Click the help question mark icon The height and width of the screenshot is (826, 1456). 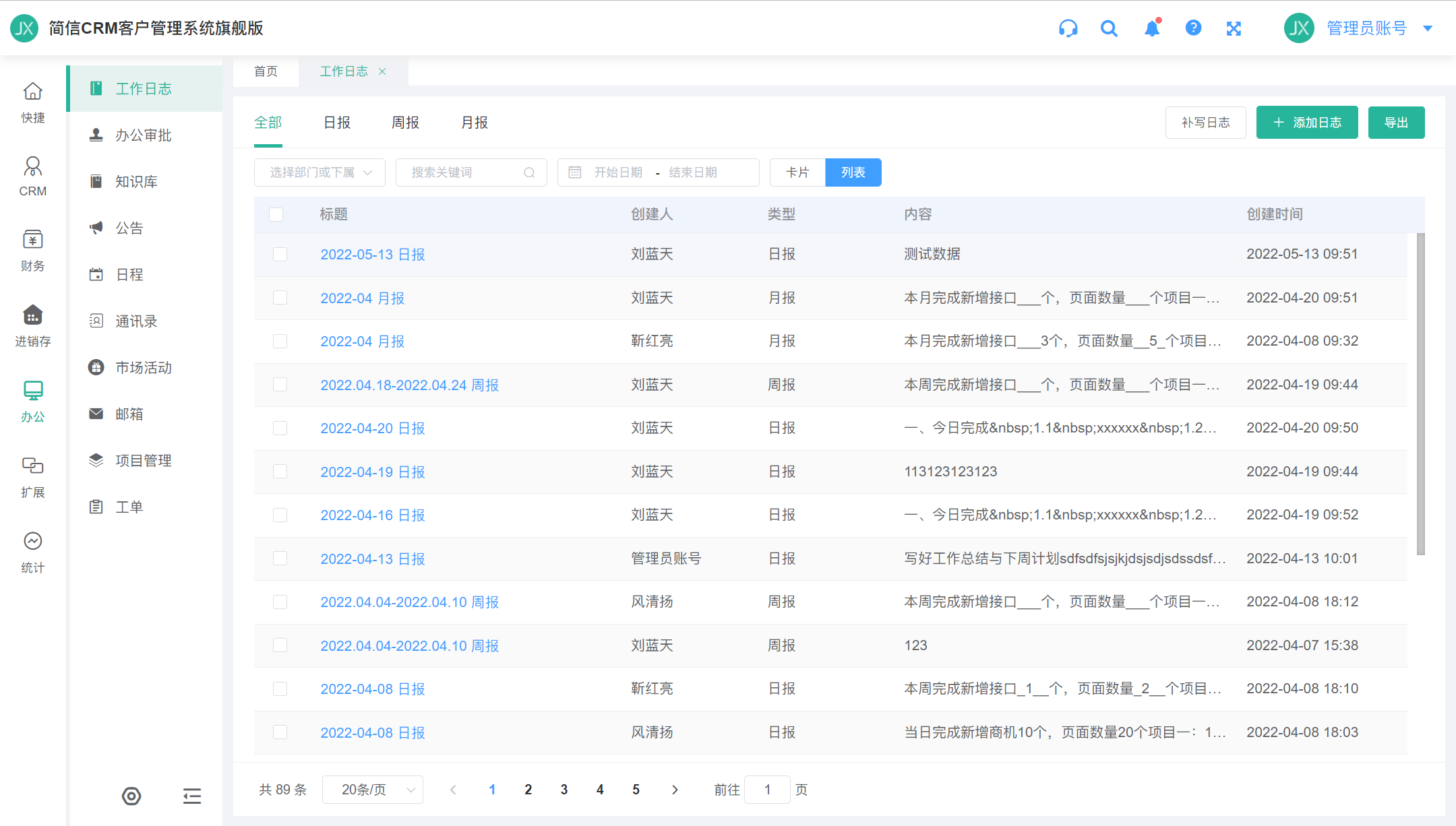(1193, 28)
